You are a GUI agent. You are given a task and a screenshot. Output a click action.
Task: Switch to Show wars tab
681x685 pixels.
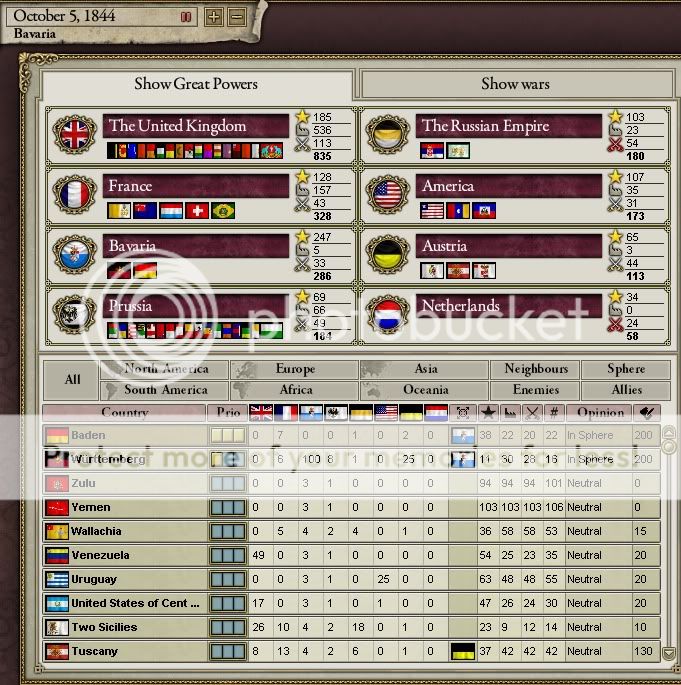(x=515, y=84)
